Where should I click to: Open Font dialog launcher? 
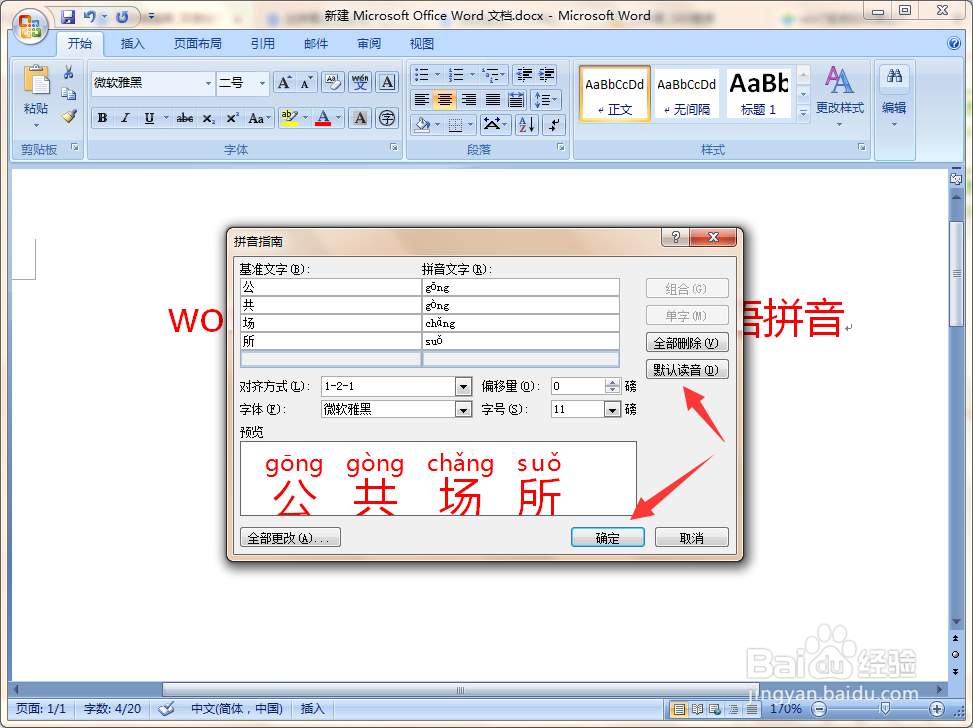point(393,147)
